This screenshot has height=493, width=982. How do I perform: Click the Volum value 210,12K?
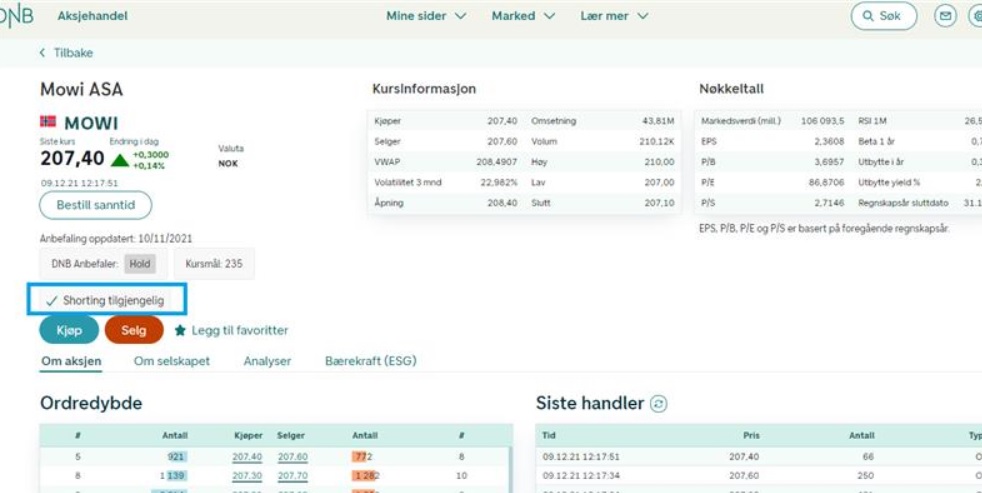[657, 142]
